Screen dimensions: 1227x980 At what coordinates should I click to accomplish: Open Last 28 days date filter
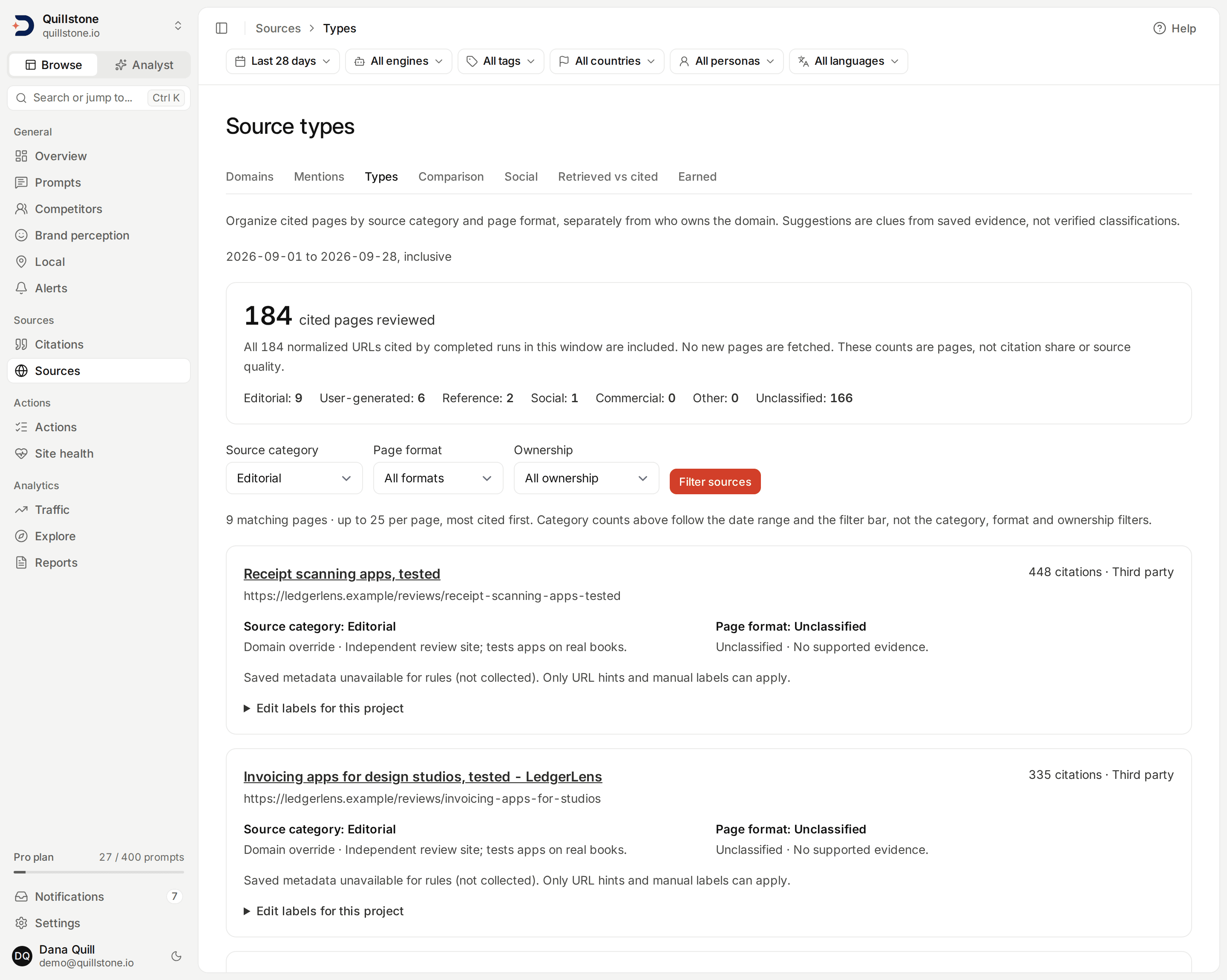click(x=283, y=61)
